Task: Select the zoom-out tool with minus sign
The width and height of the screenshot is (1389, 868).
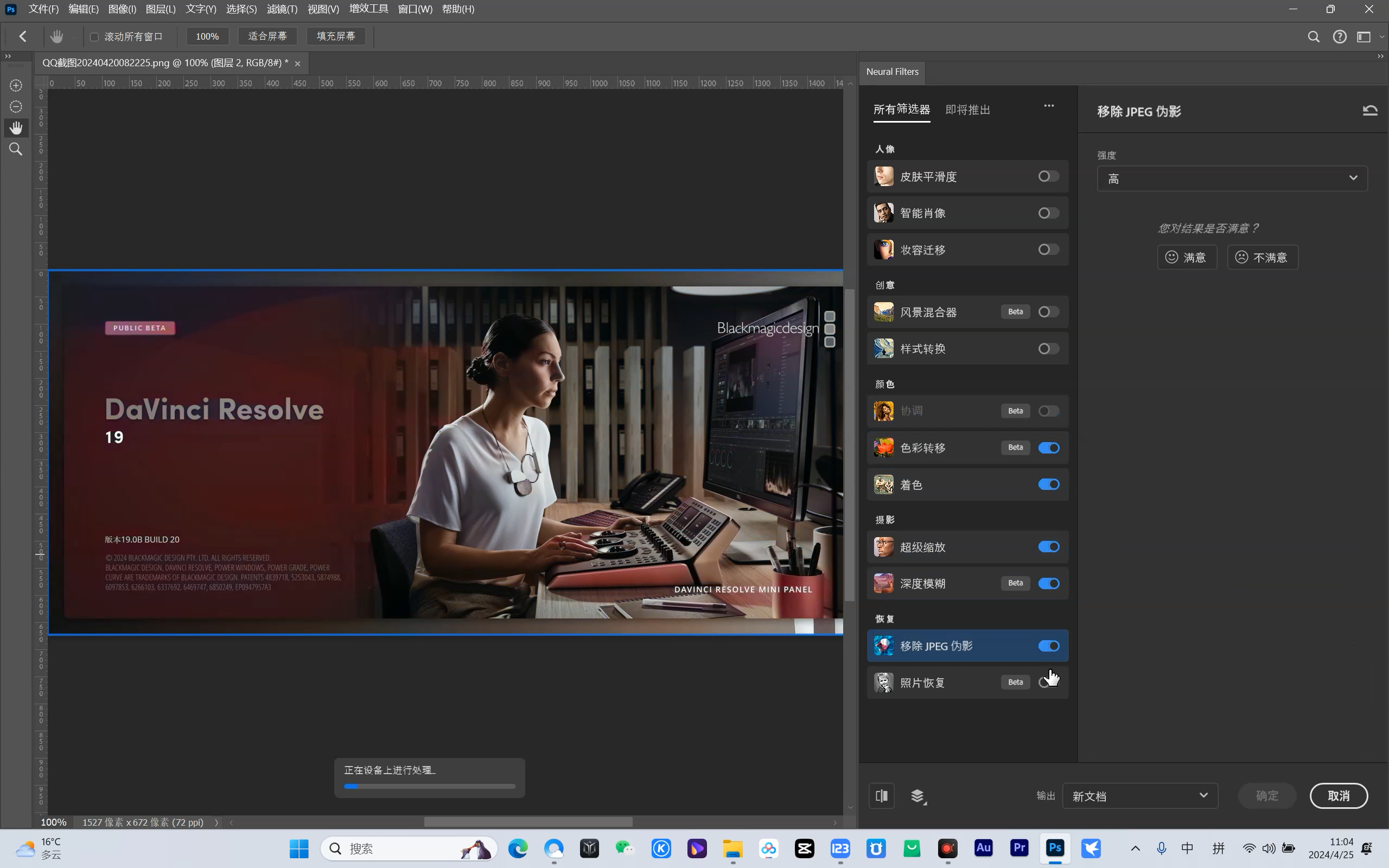Action: [16, 107]
